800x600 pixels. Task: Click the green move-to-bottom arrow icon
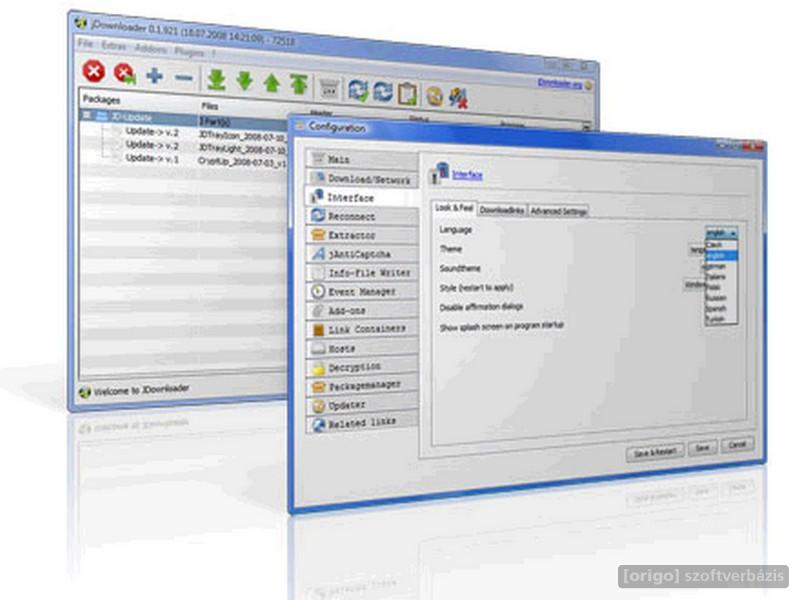pos(217,80)
